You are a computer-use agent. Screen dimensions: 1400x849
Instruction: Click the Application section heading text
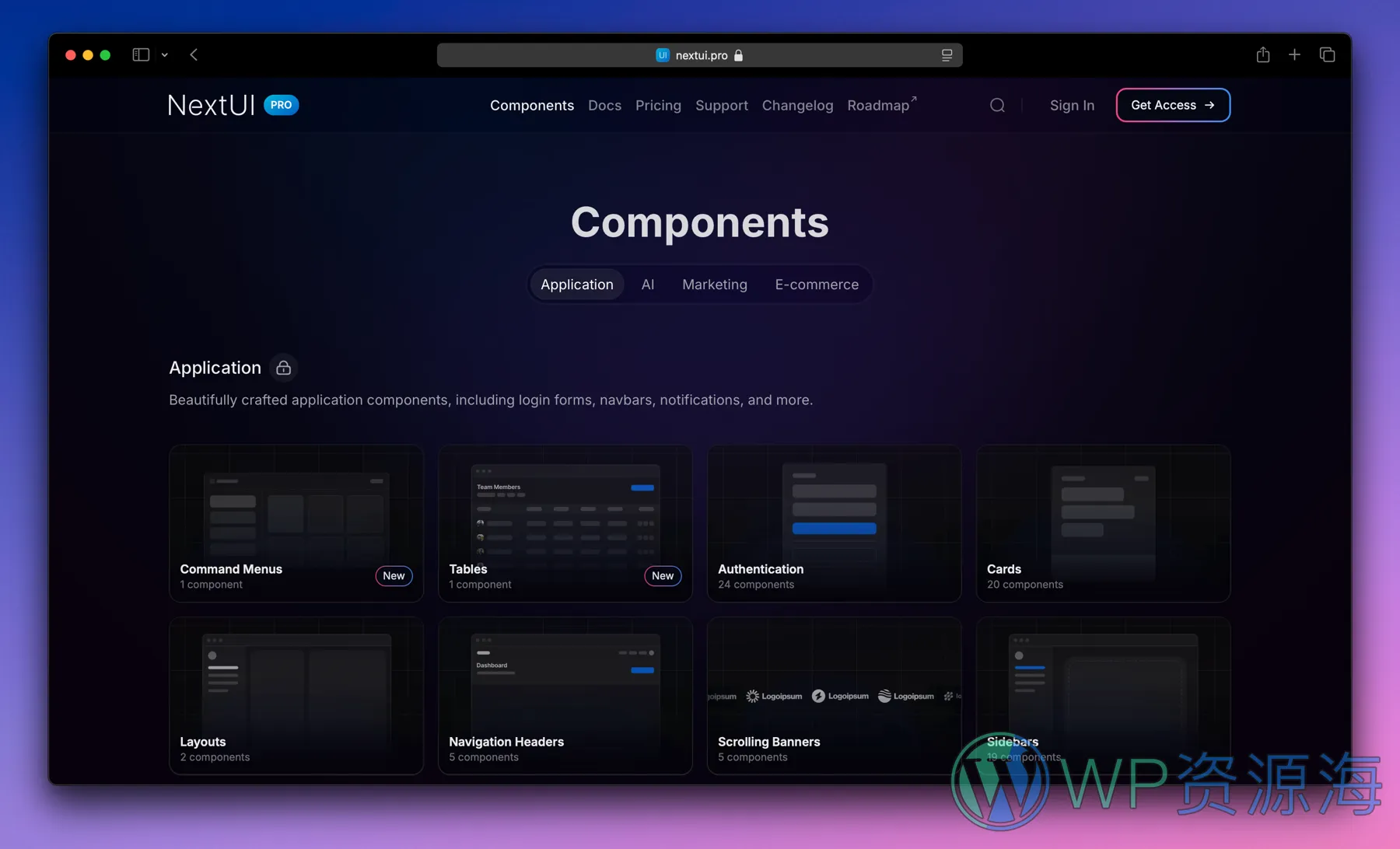(x=215, y=368)
